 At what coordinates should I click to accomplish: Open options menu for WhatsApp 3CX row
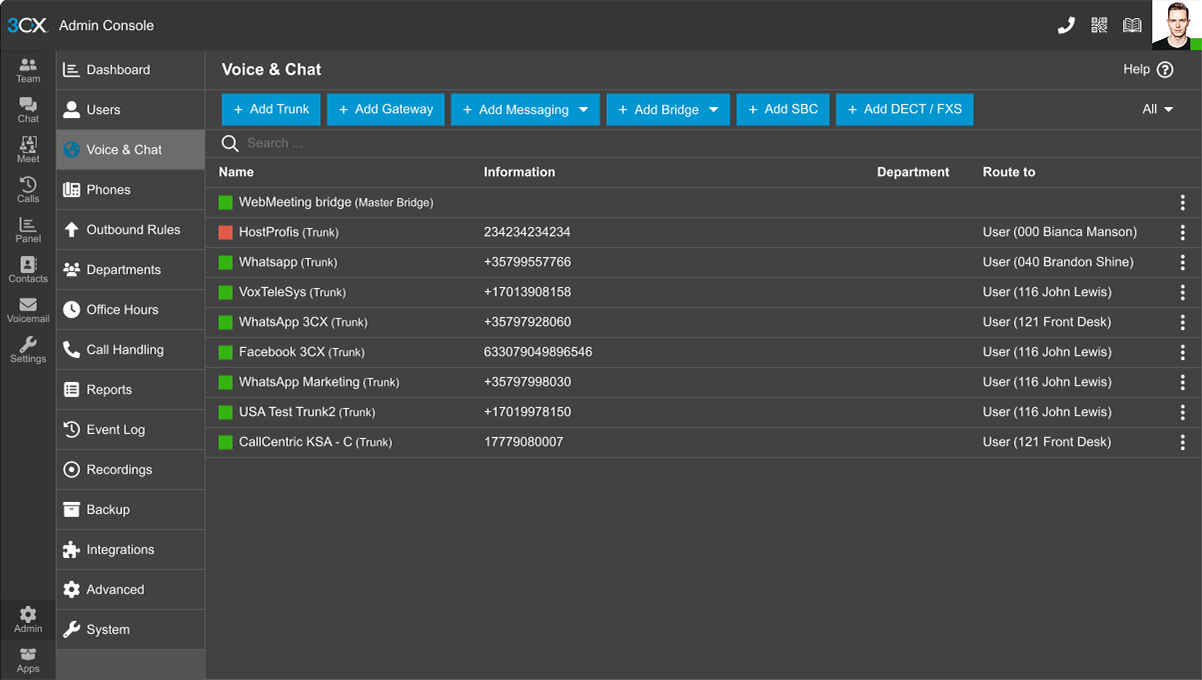[x=1182, y=322]
